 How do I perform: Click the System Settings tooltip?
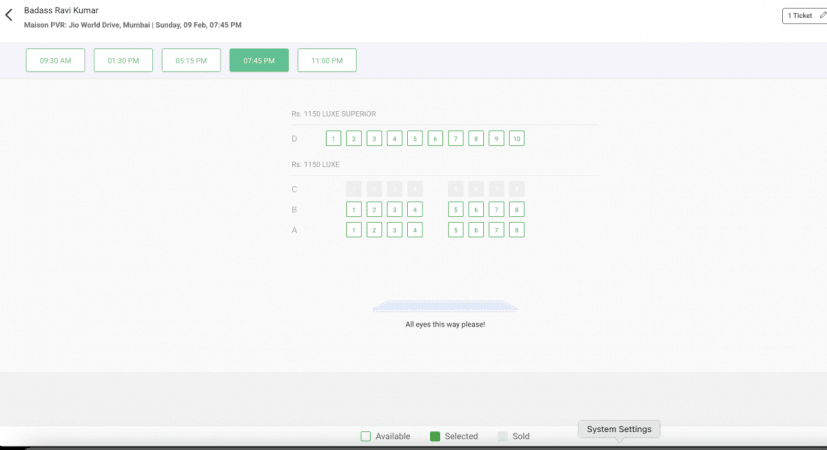pyautogui.click(x=619, y=429)
